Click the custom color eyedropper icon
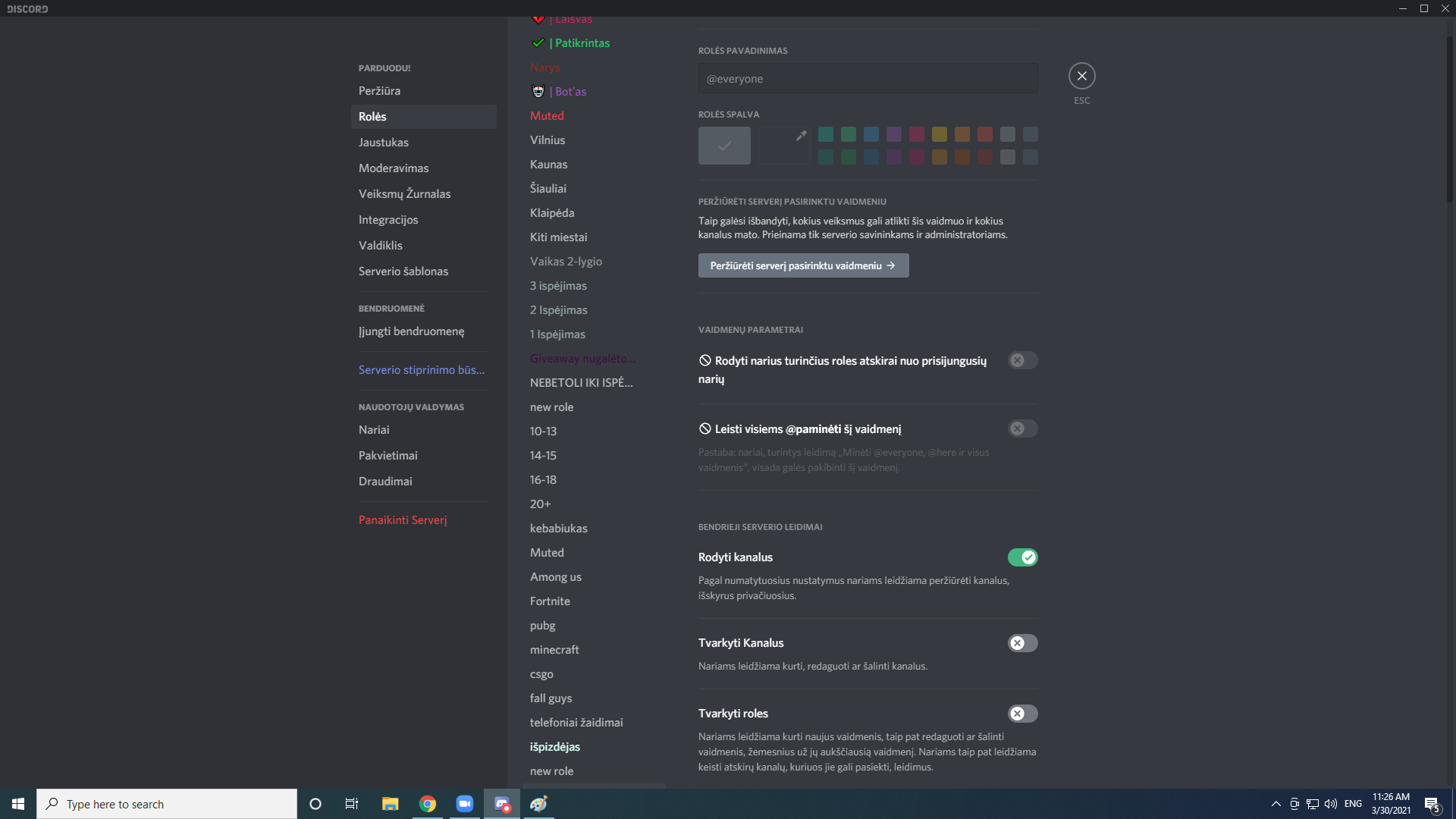The width and height of the screenshot is (1456, 819). [x=801, y=136]
